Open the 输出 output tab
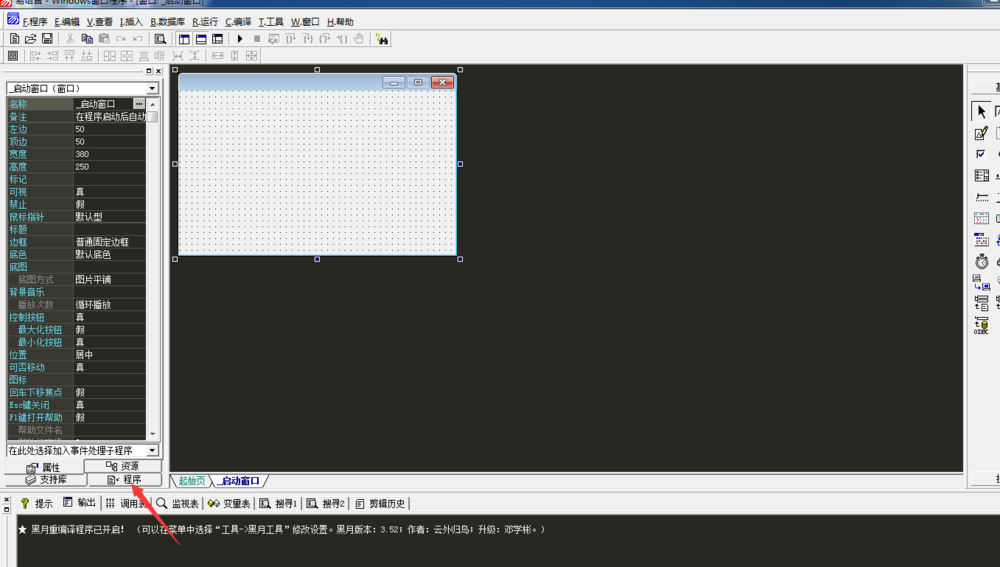This screenshot has height=567, width=1000. pyautogui.click(x=79, y=503)
